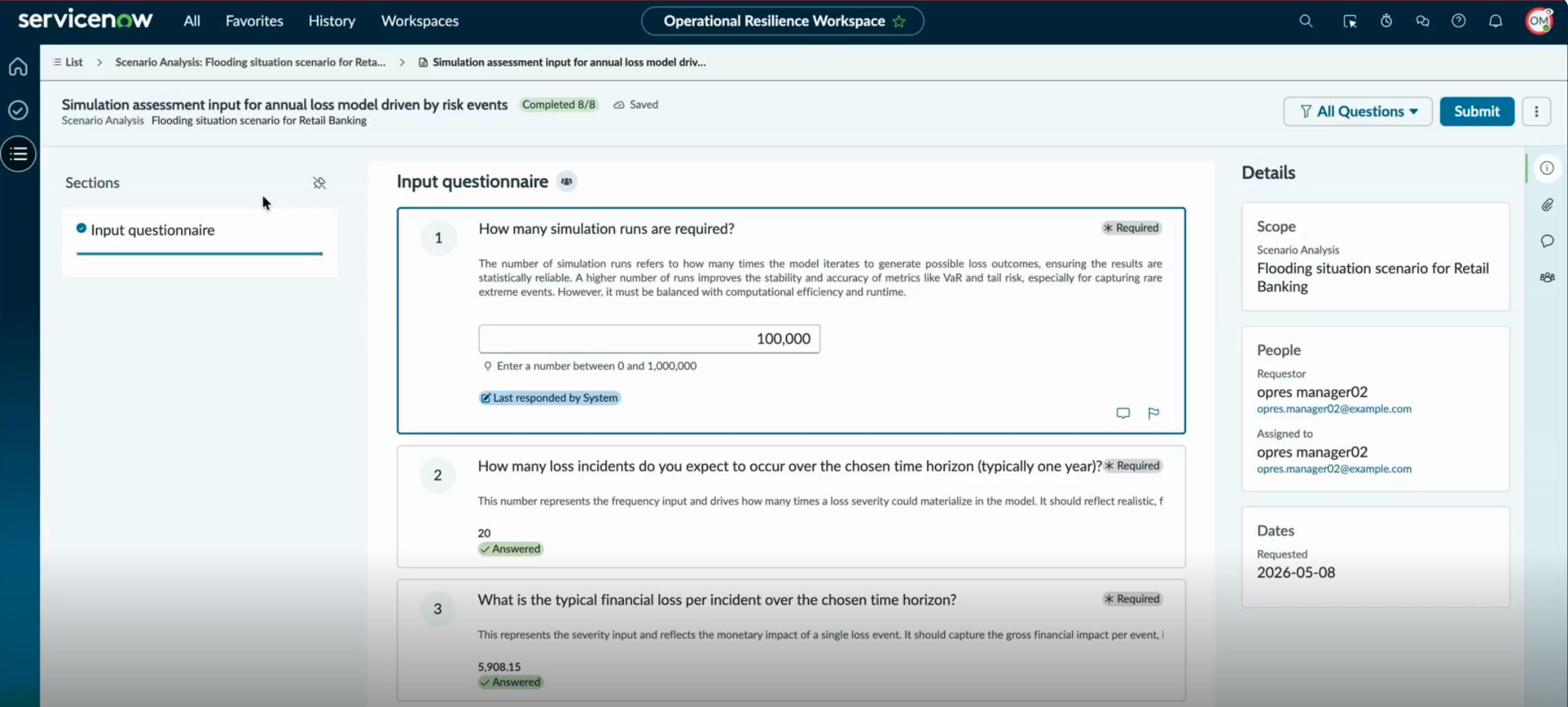The width and height of the screenshot is (1568, 707).
Task: Add a comment on question 1
Action: pyautogui.click(x=1123, y=413)
